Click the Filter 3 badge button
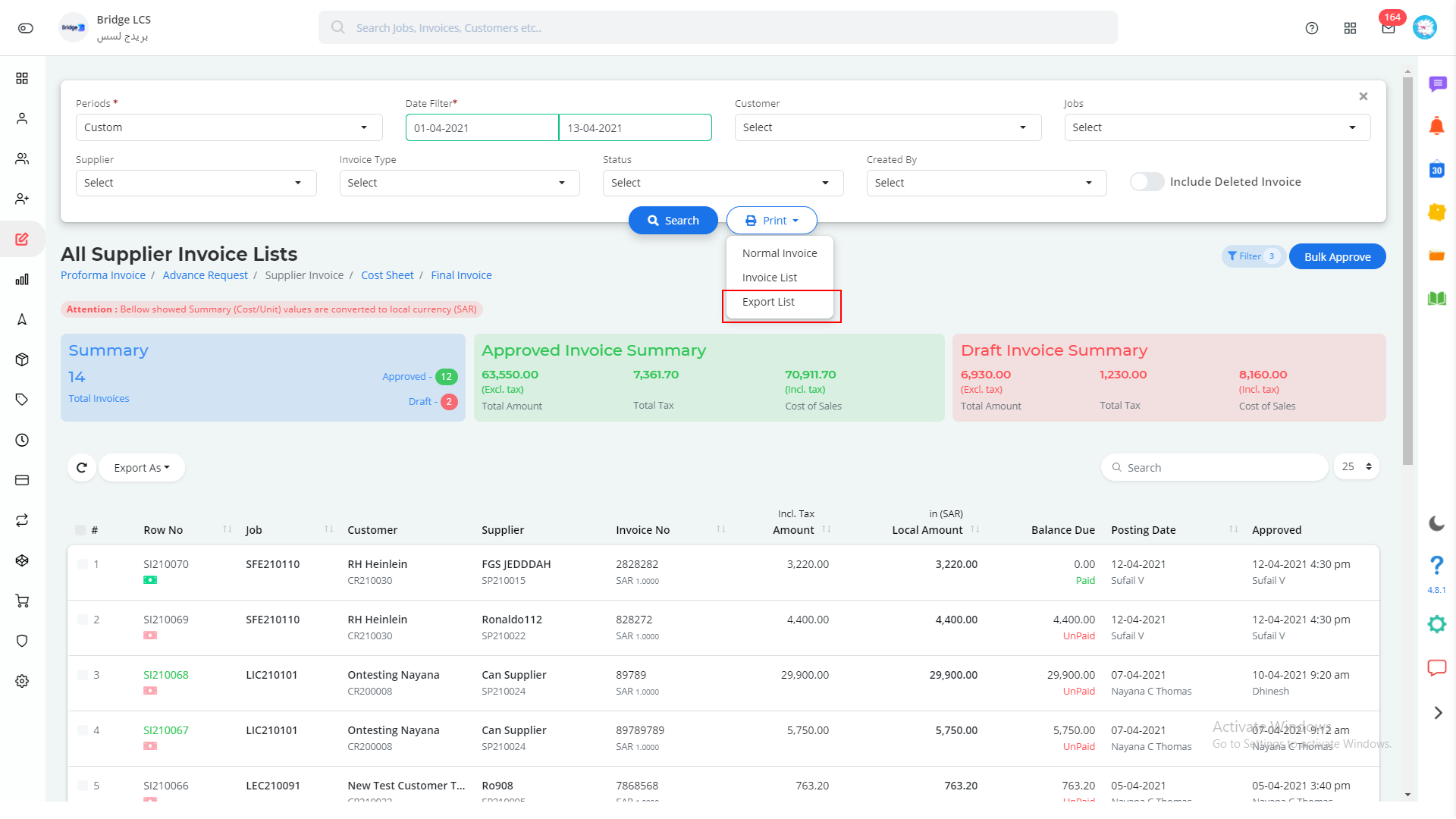The width and height of the screenshot is (1456, 819). tap(1253, 256)
